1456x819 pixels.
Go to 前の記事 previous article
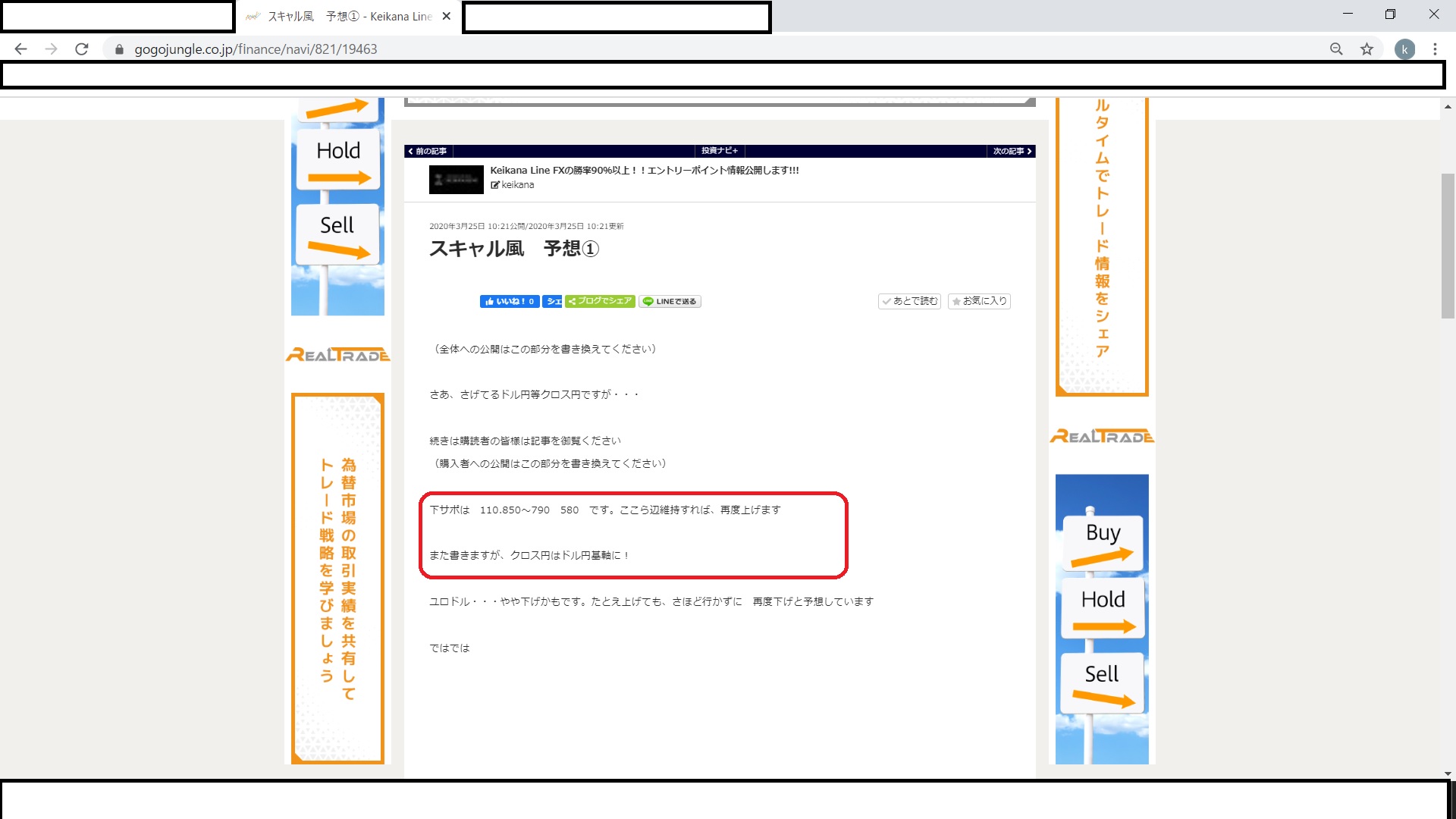428,151
